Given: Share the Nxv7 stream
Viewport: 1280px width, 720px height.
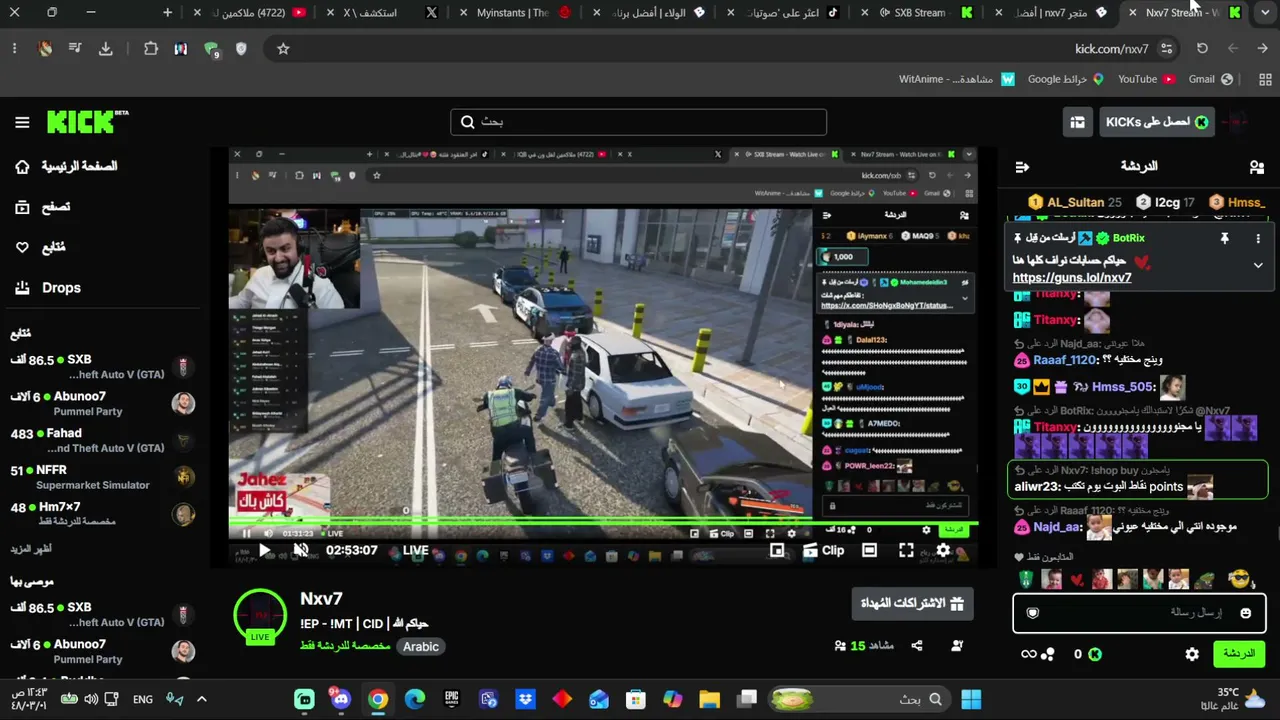Looking at the screenshot, I should 917,646.
